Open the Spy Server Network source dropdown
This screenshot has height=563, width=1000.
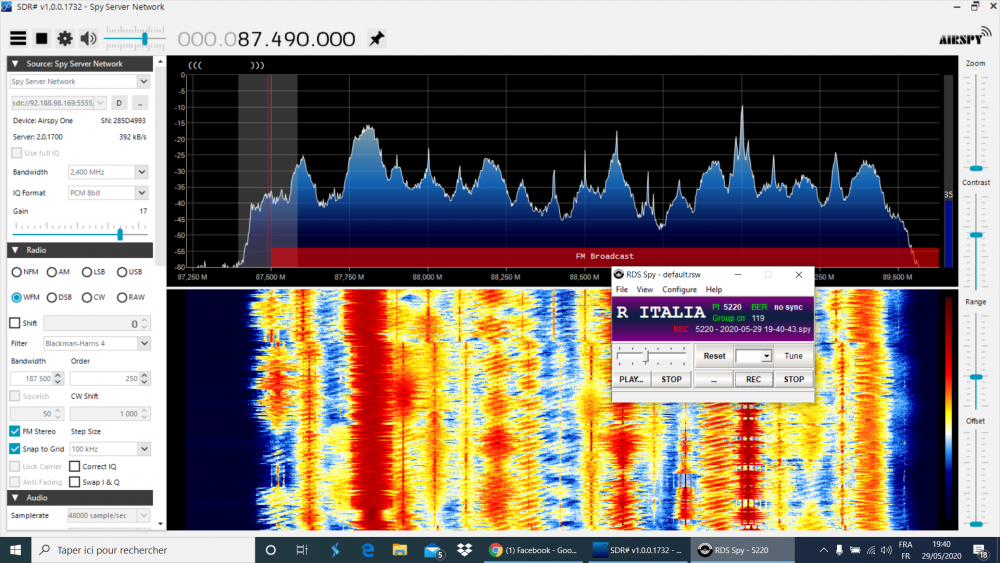143,82
